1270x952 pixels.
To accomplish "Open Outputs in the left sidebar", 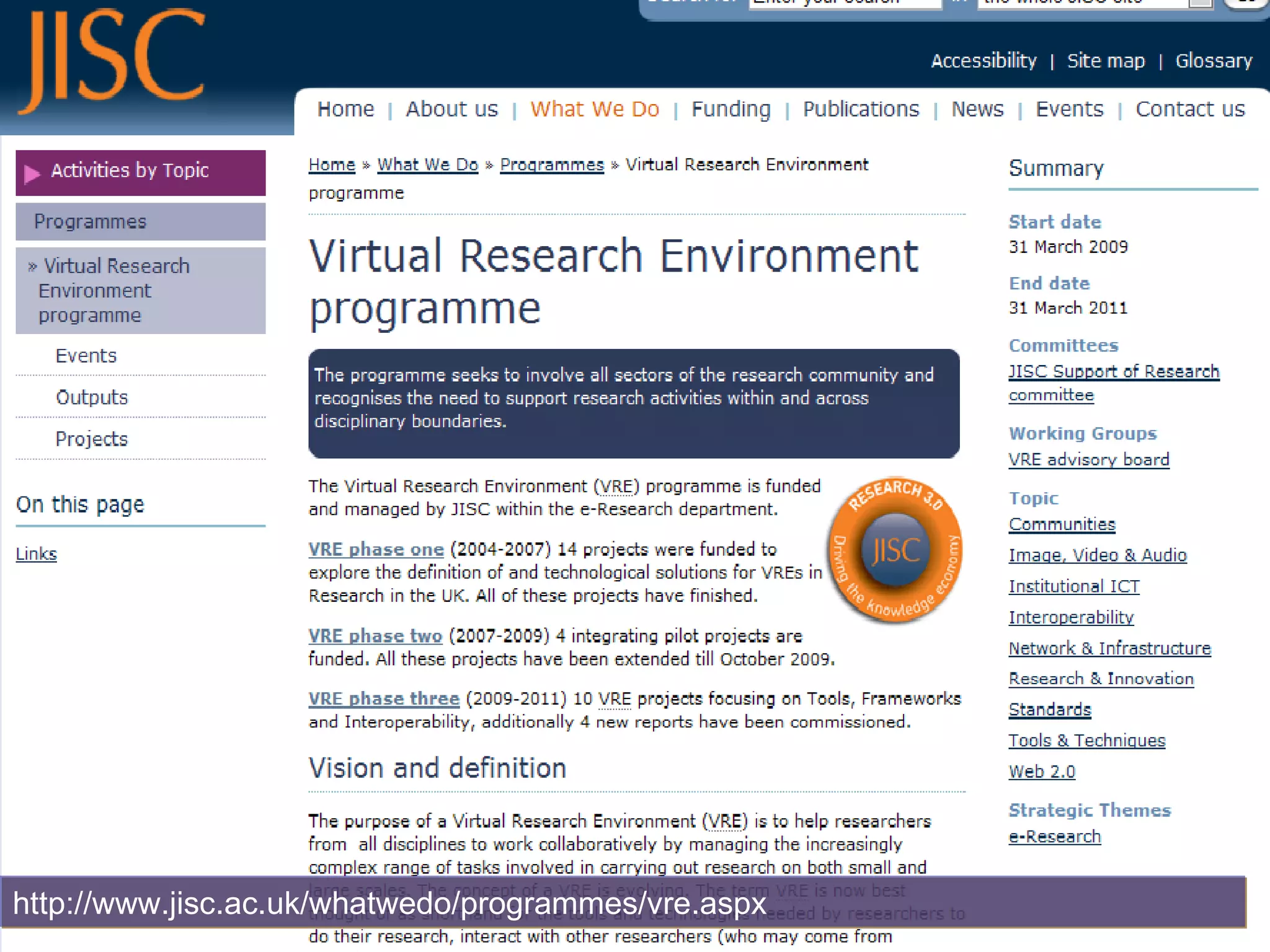I will coord(92,397).
